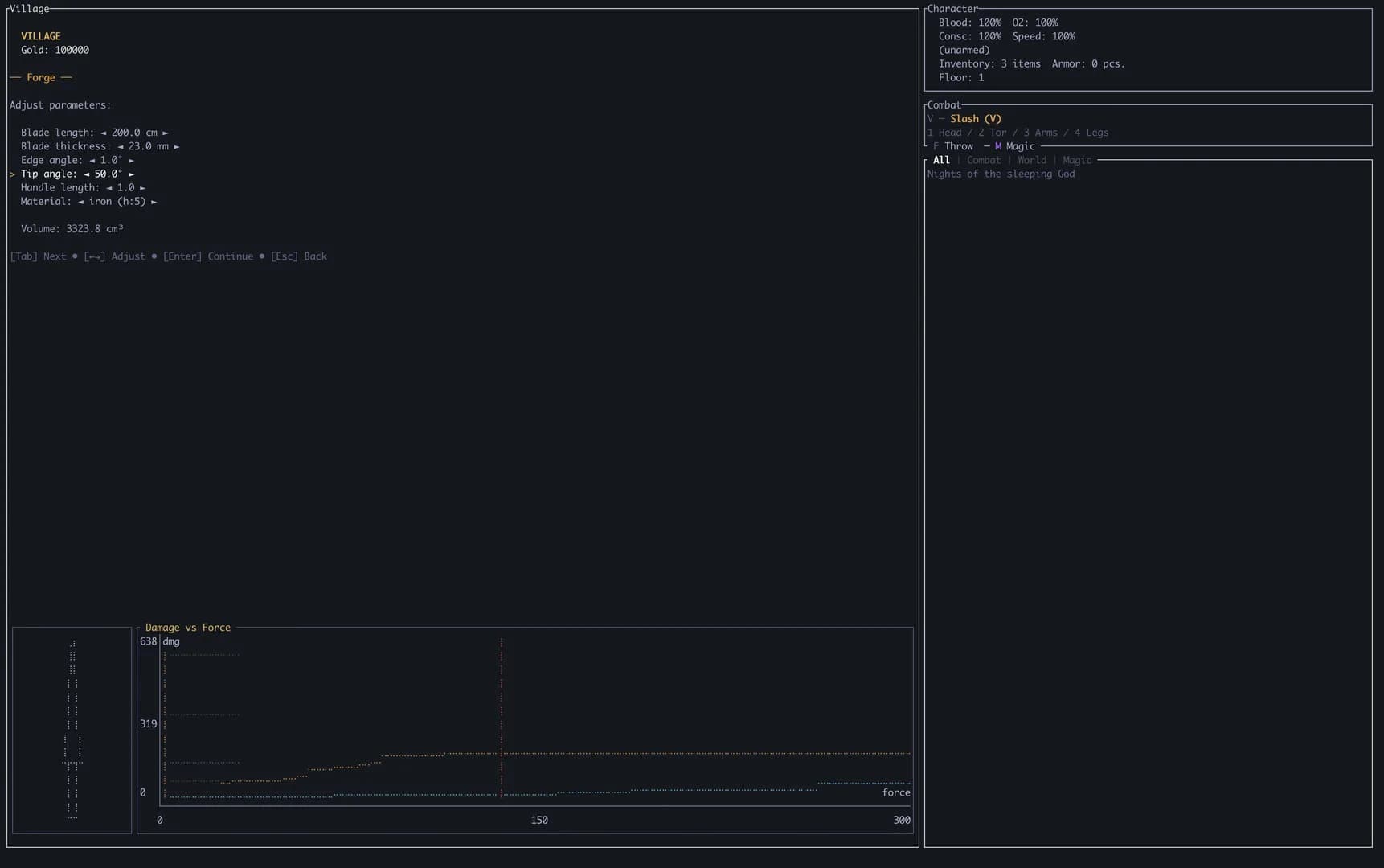Click the Gold: 100000 text

pyautogui.click(x=55, y=50)
